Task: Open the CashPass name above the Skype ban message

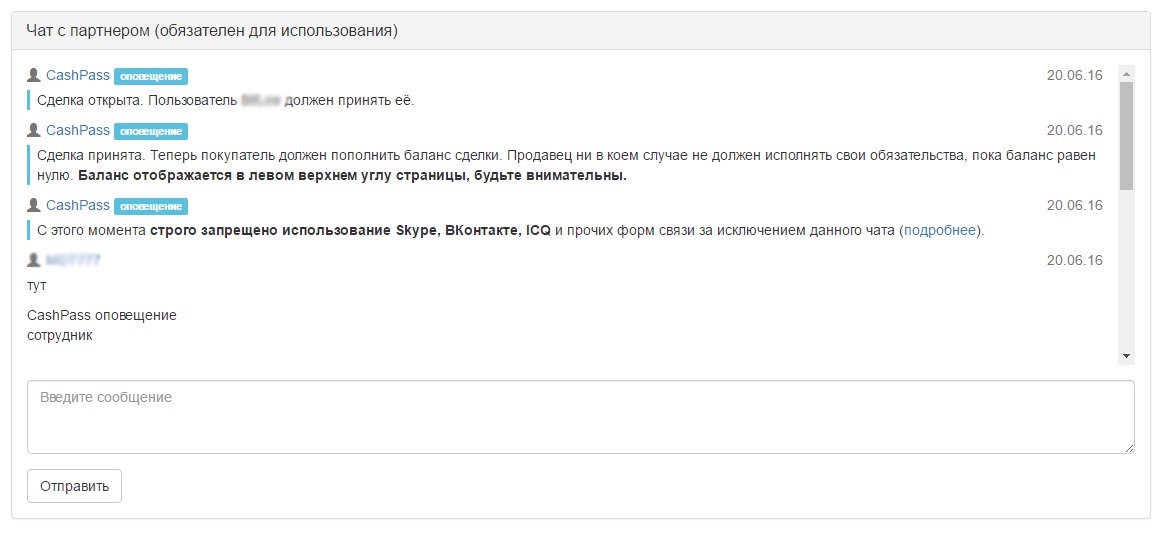Action: (78, 205)
